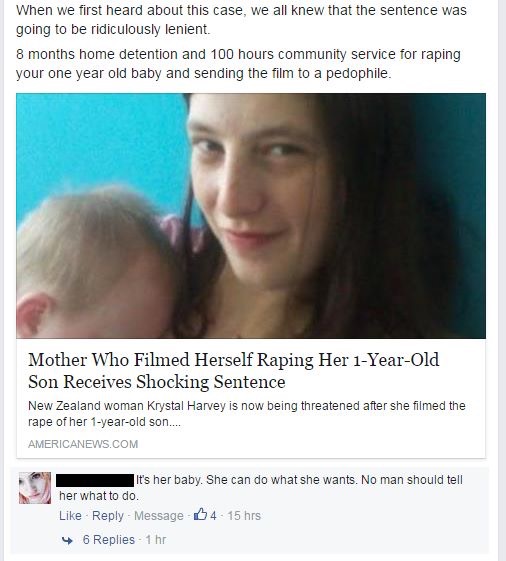
Task: Open the shared article preview photo
Action: (x=251, y=216)
